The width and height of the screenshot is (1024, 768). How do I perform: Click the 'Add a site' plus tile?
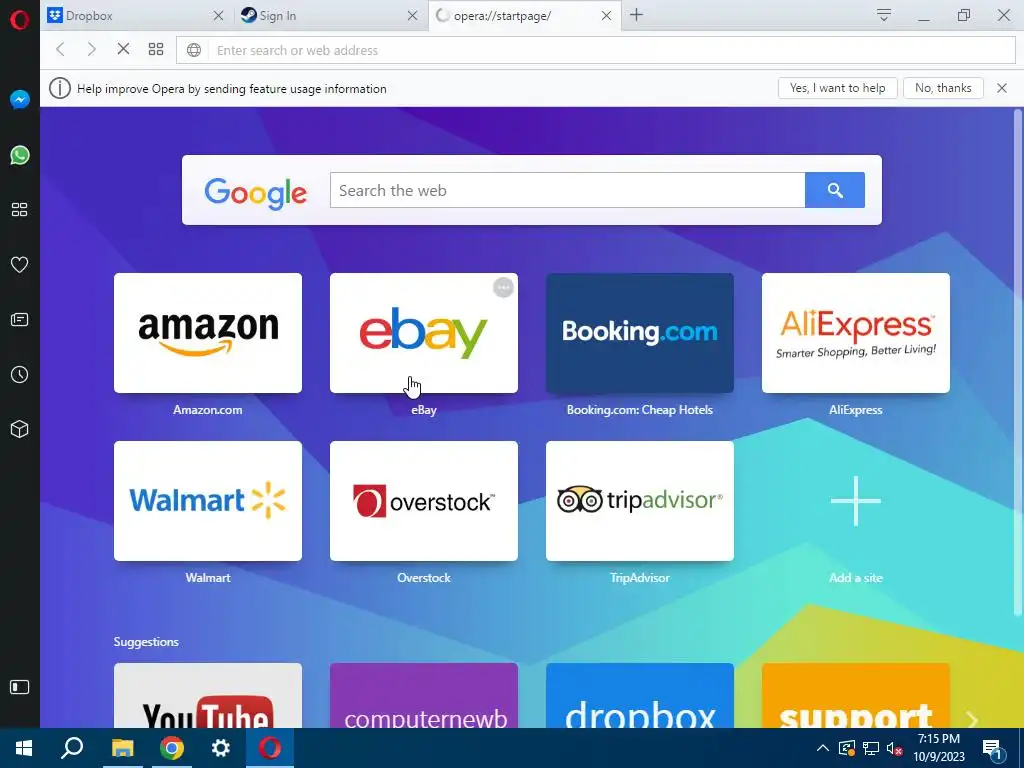click(x=856, y=501)
